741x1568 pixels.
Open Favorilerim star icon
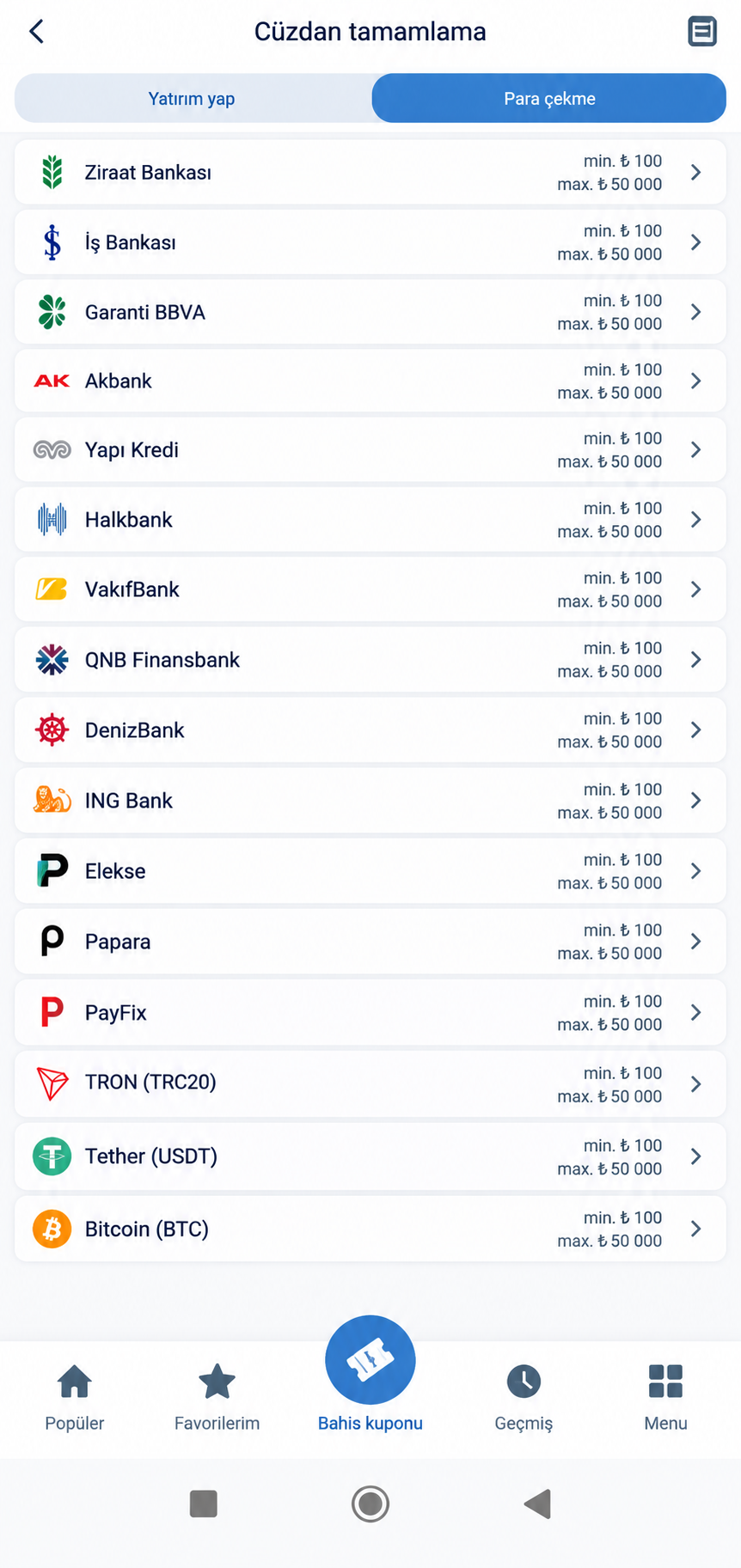pyautogui.click(x=217, y=1382)
